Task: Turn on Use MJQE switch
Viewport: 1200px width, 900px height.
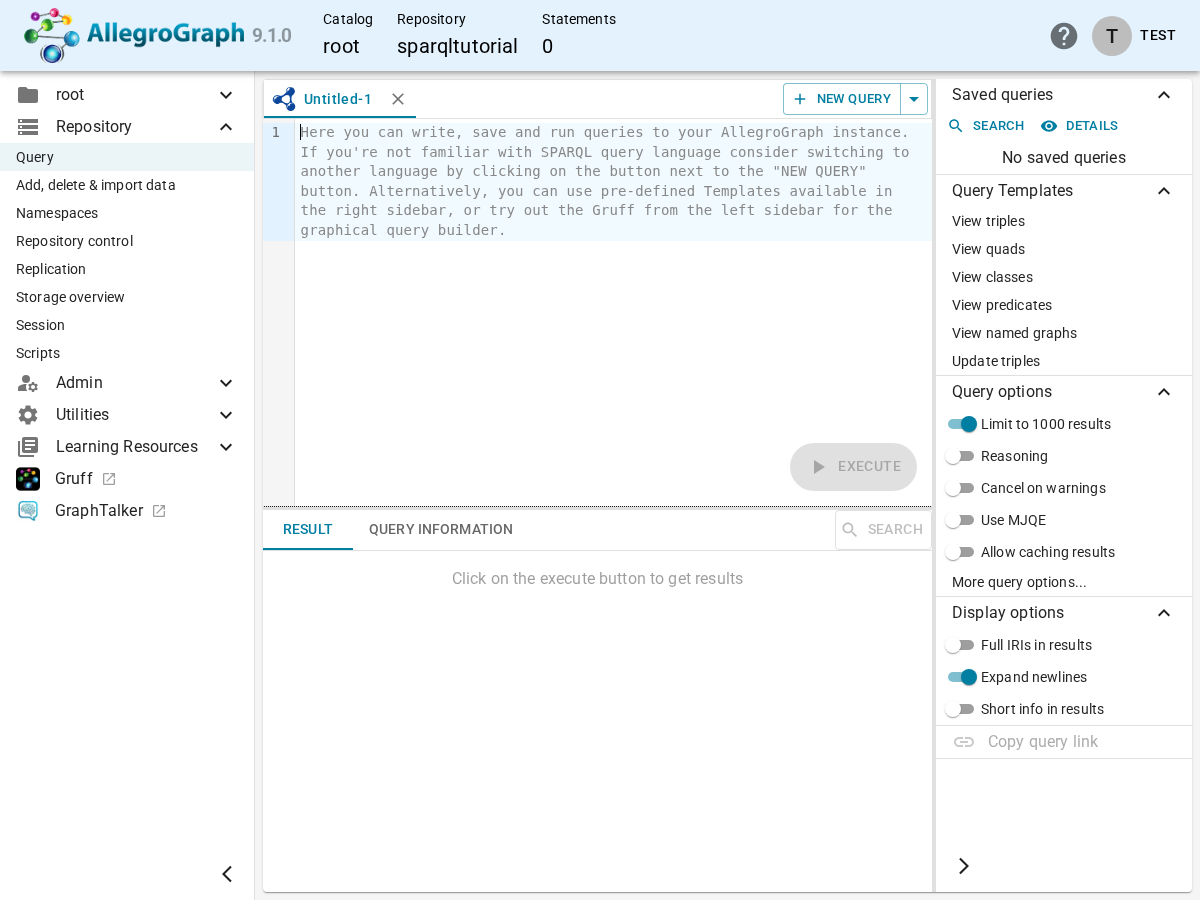Action: tap(960, 520)
